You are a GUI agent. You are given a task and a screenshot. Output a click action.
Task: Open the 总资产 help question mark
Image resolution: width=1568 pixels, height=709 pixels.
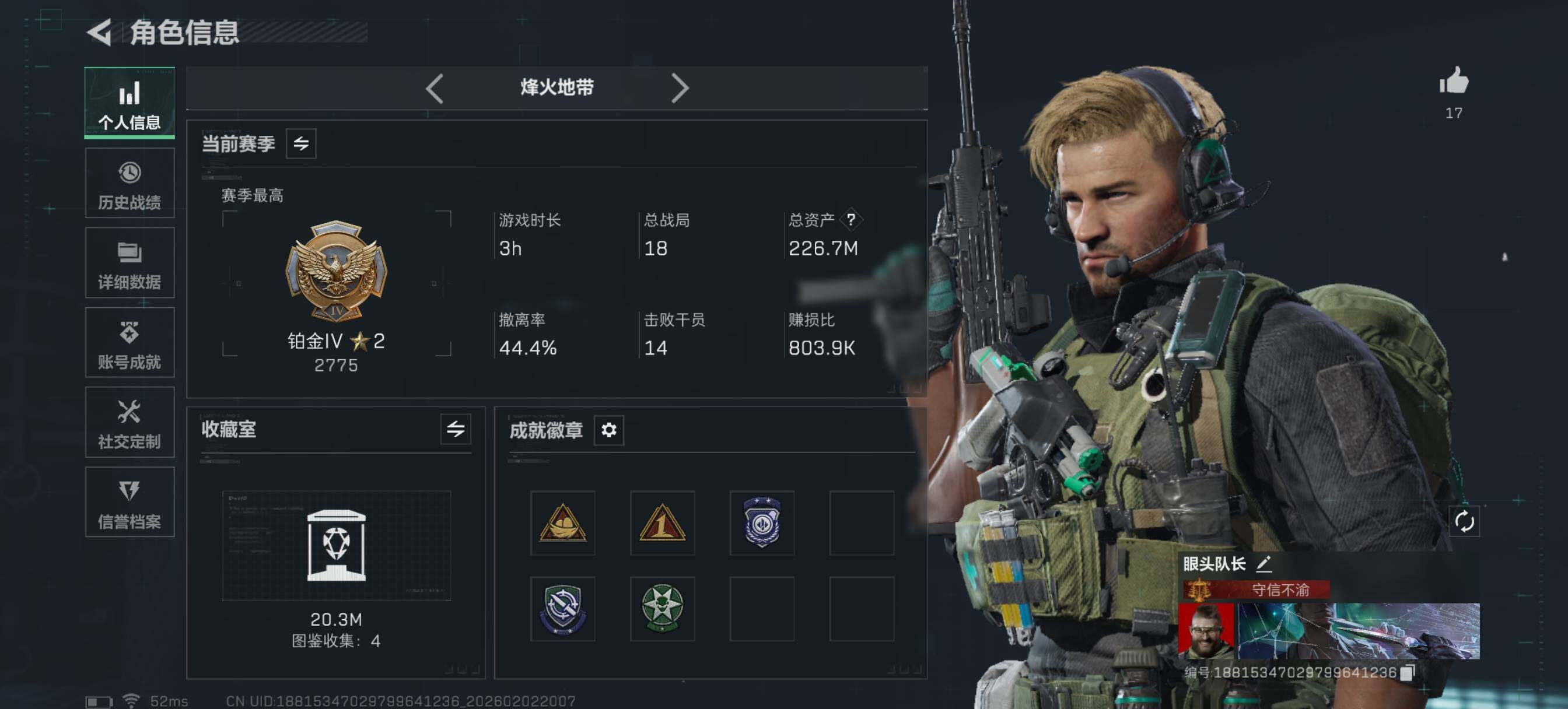click(850, 220)
